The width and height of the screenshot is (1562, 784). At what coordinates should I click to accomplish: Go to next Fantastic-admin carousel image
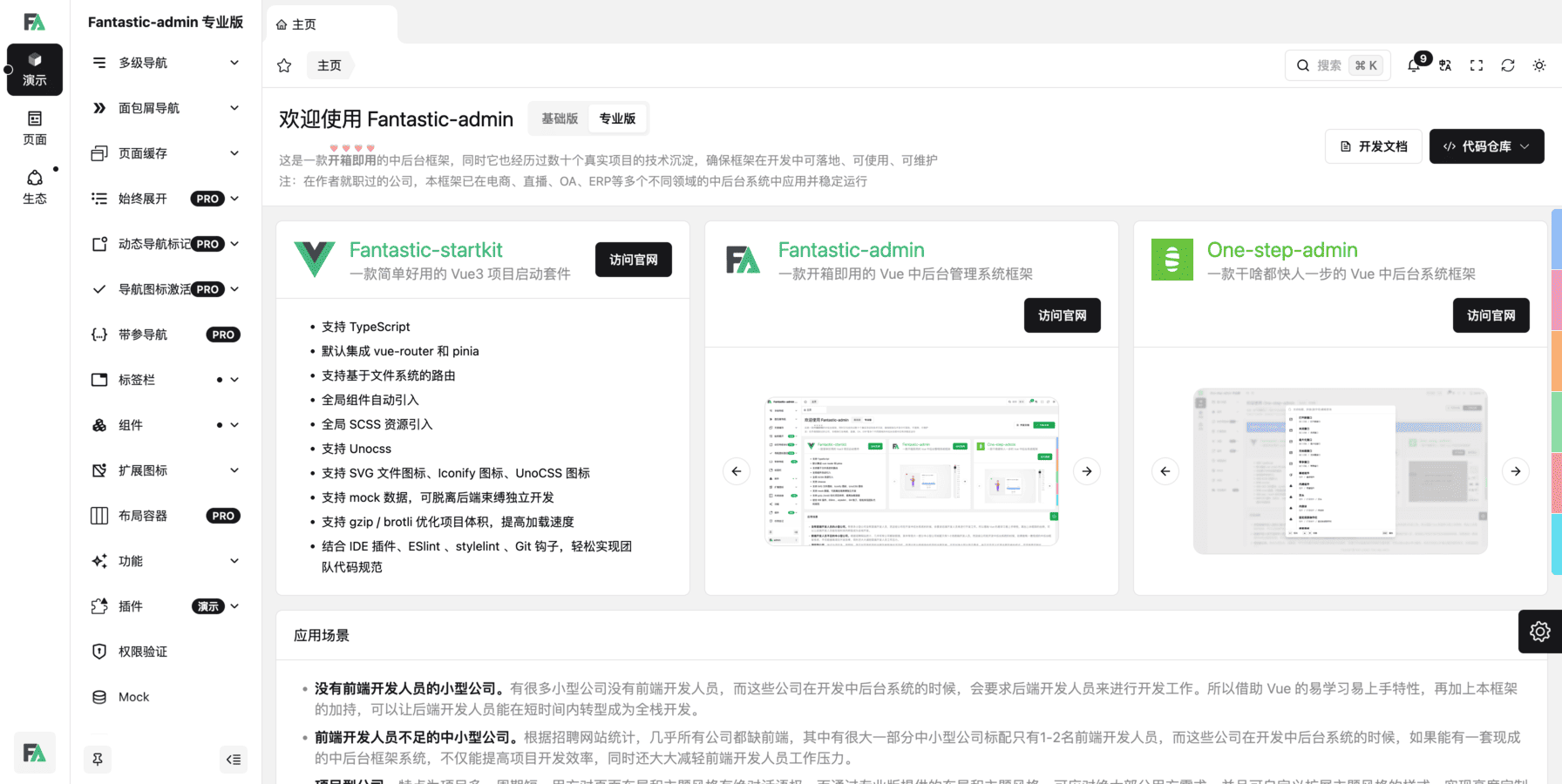click(1087, 471)
